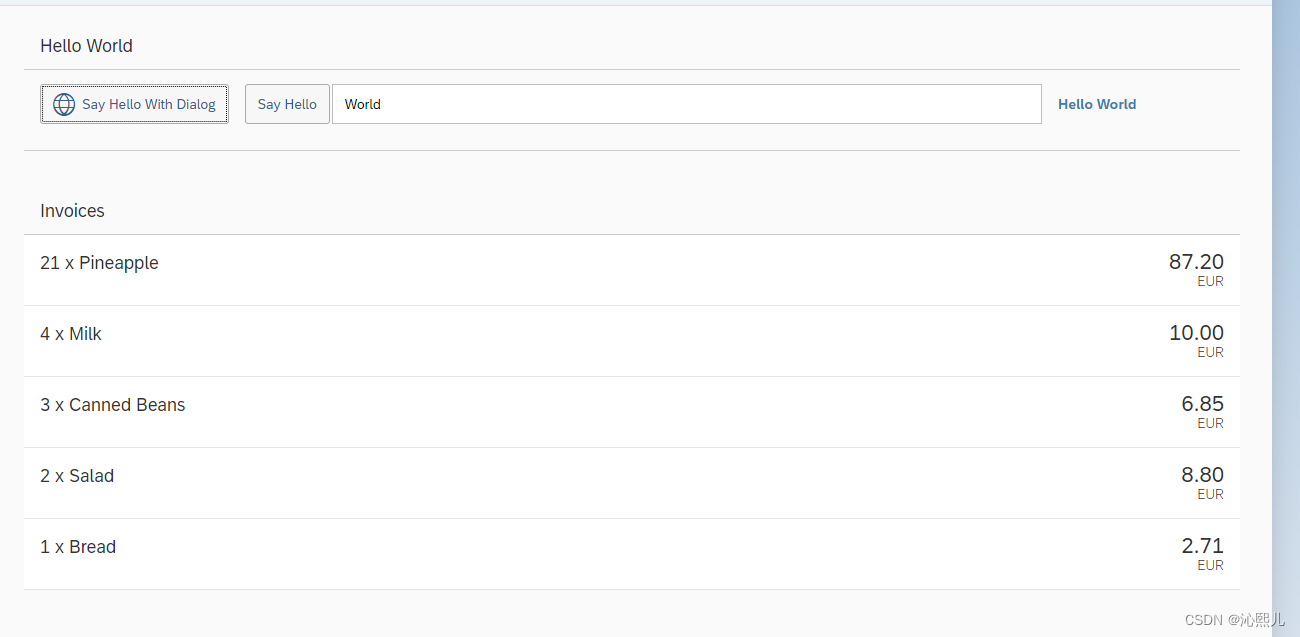Image resolution: width=1300 pixels, height=637 pixels.
Task: Click the EUR label under the Milk price
Action: pos(1210,352)
